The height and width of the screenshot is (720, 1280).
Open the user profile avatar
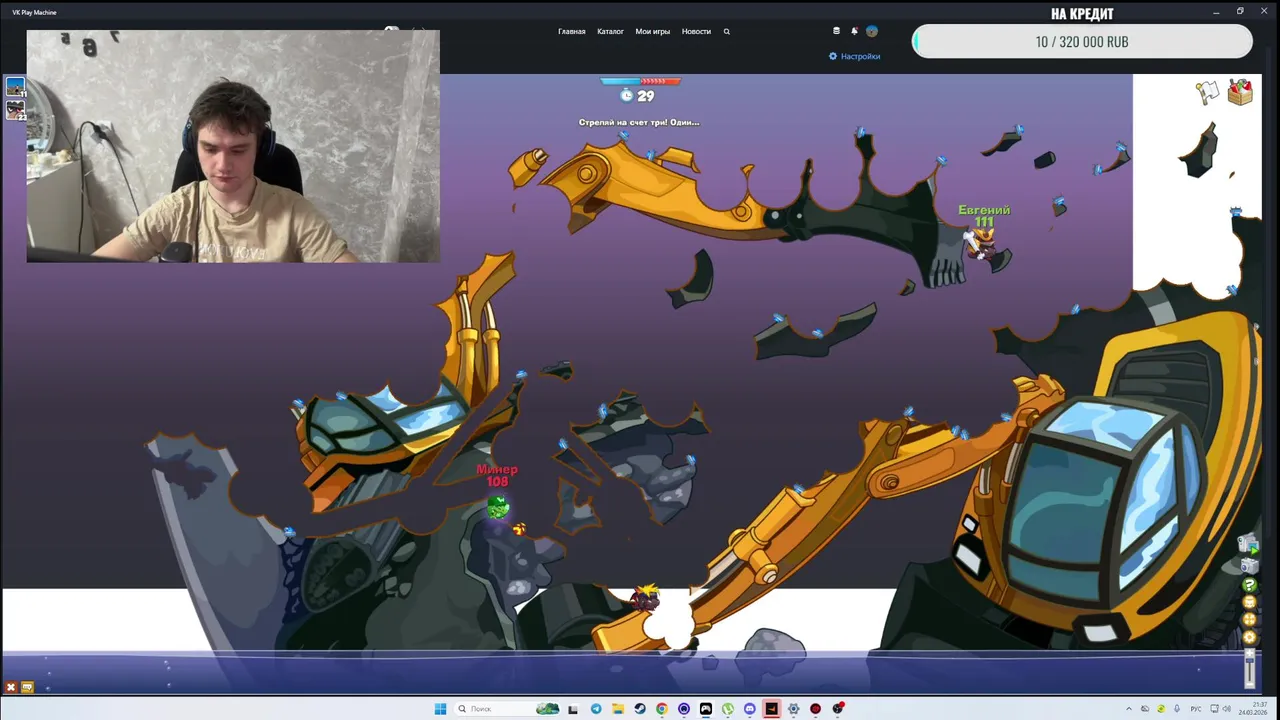pos(872,31)
